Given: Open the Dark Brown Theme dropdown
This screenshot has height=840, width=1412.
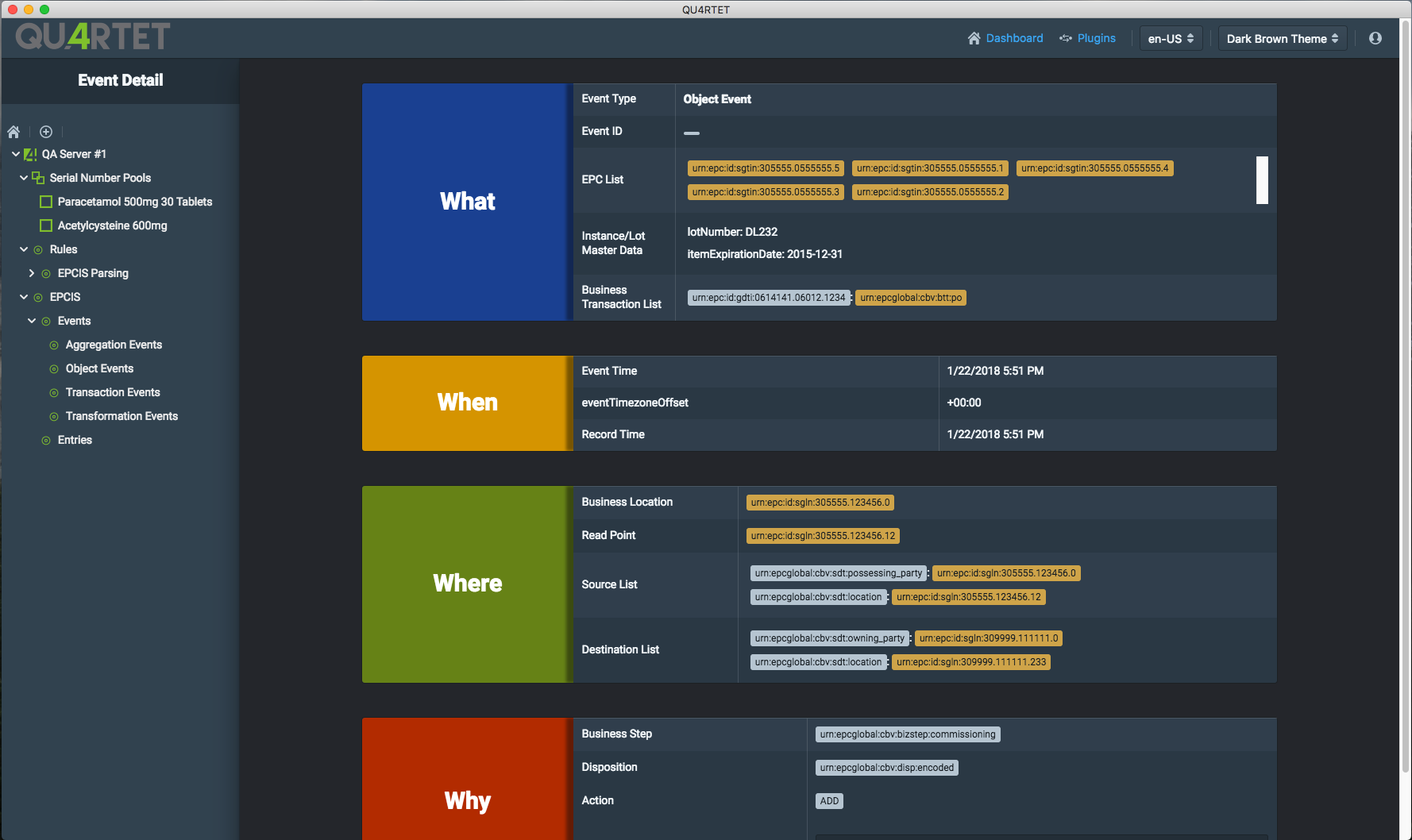Looking at the screenshot, I should click(x=1283, y=38).
